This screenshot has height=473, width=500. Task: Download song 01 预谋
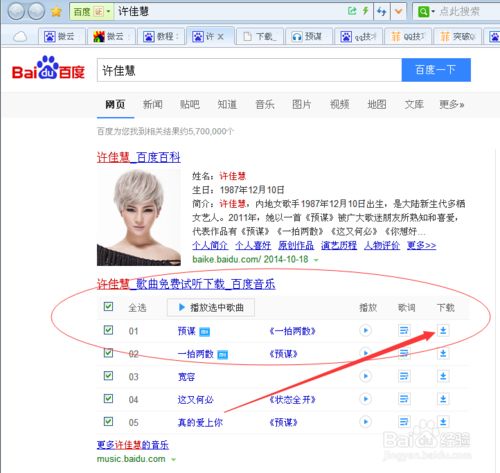point(443,331)
